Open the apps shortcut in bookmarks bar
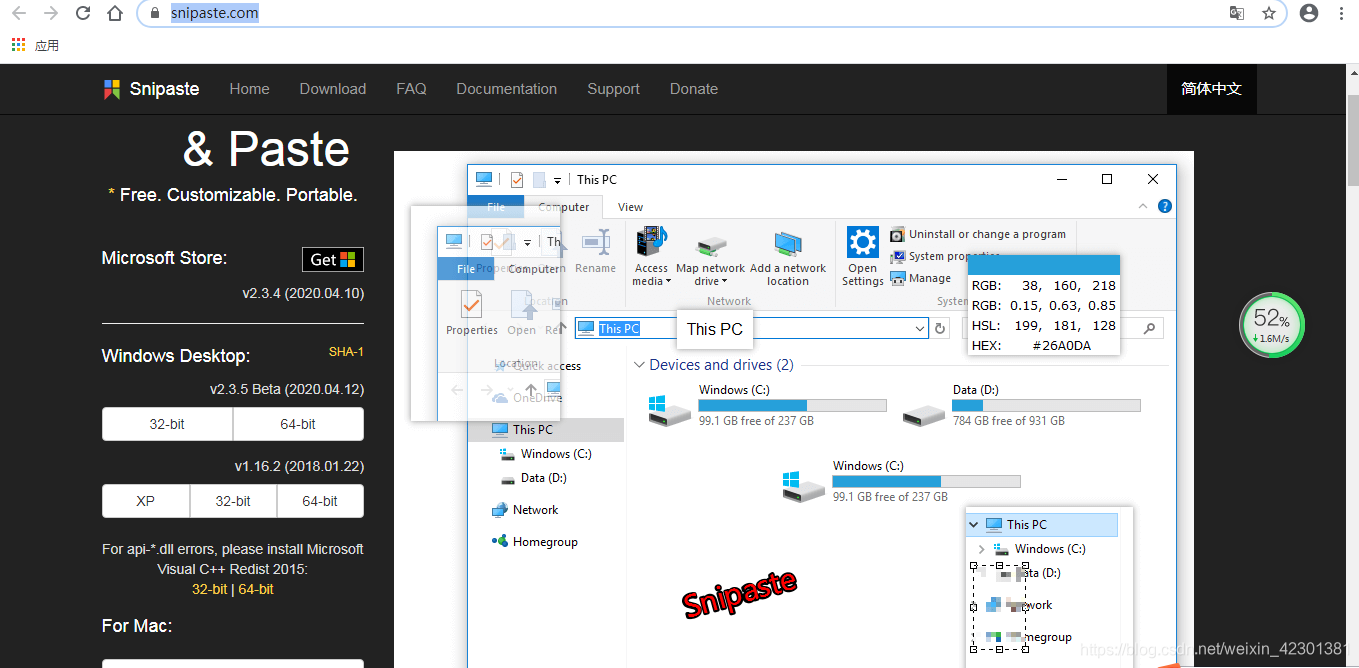This screenshot has width=1359, height=668. click(x=35, y=45)
